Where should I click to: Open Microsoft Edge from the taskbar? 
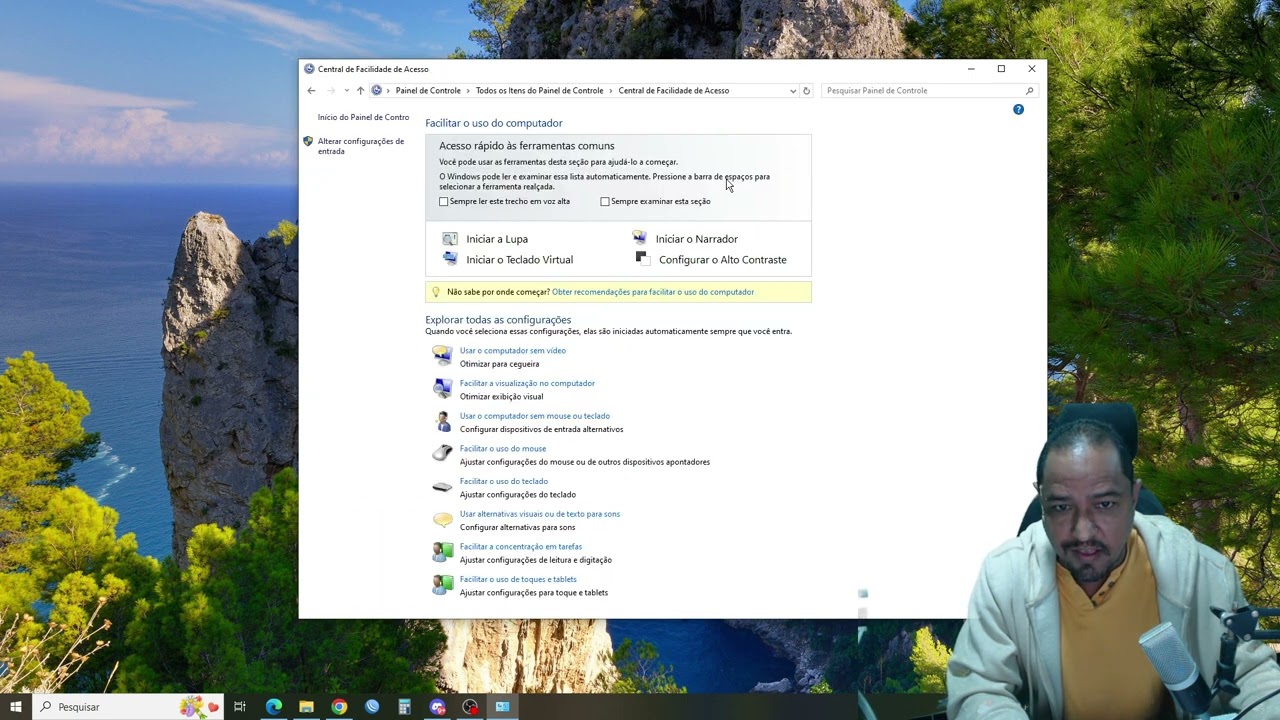click(x=273, y=707)
